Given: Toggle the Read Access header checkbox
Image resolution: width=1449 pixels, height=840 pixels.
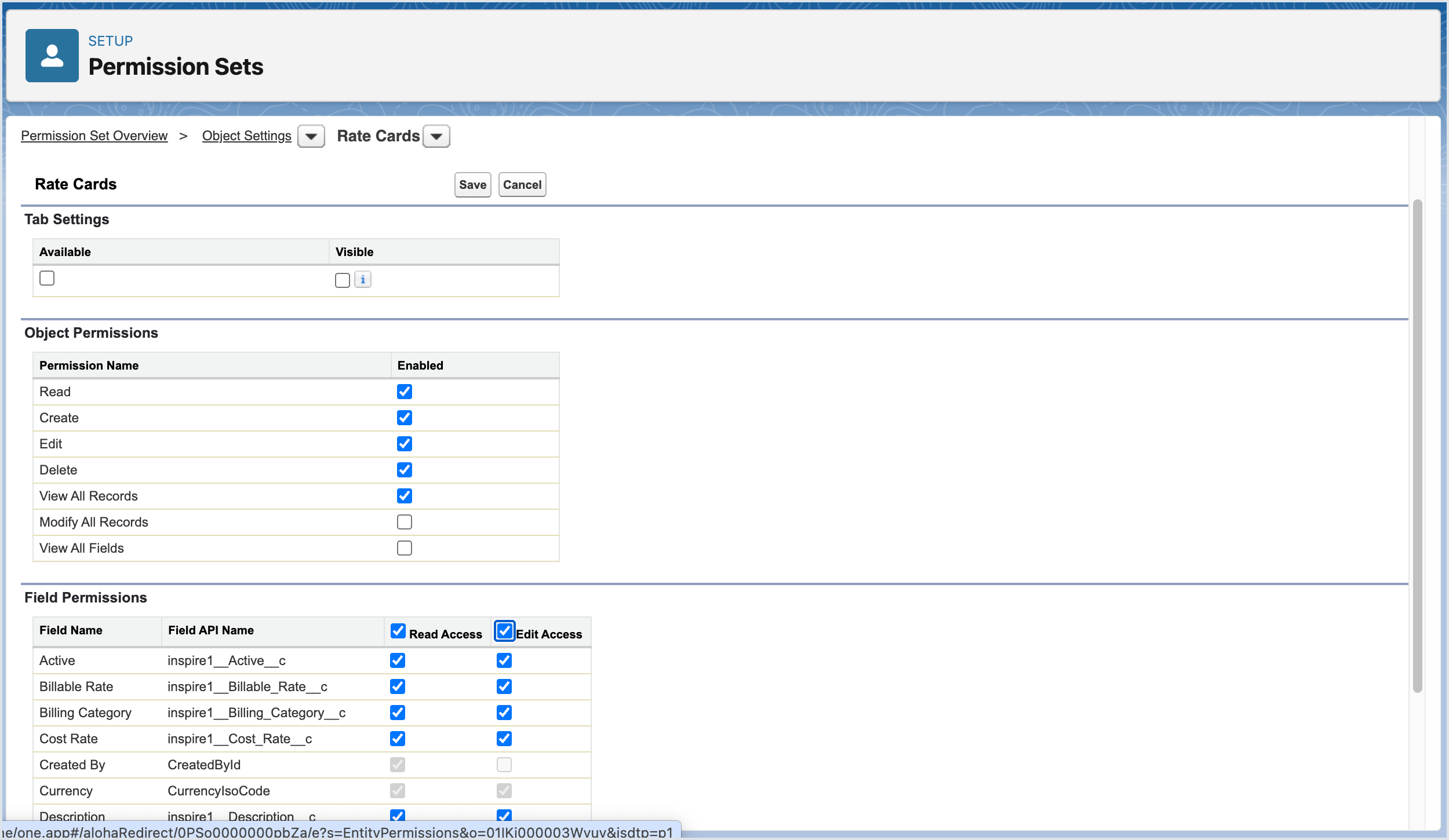Looking at the screenshot, I should pos(398,631).
